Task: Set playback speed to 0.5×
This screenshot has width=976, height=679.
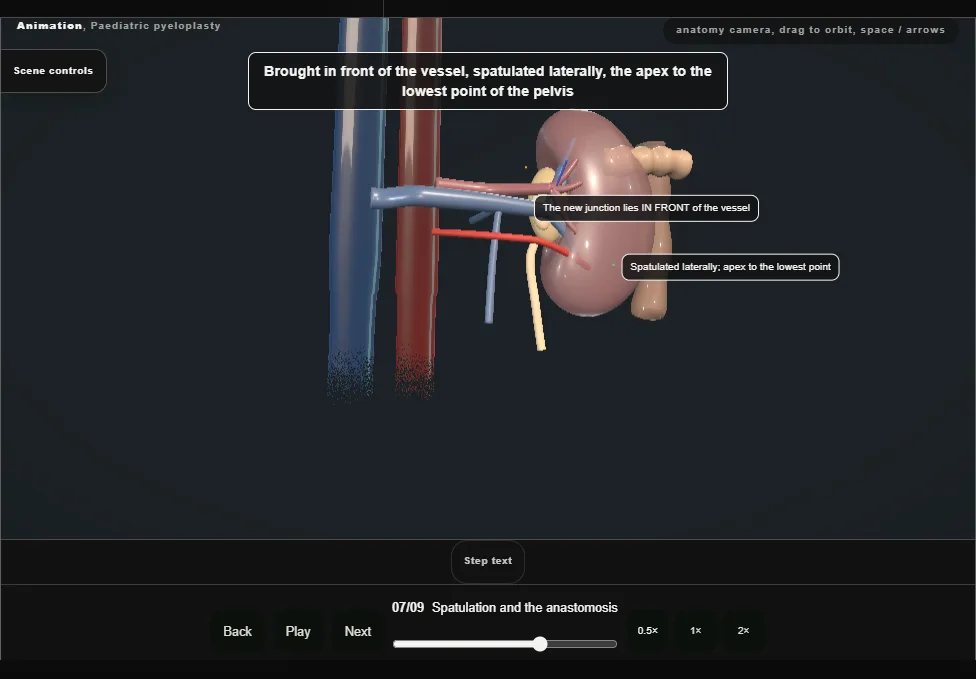Action: tap(647, 631)
